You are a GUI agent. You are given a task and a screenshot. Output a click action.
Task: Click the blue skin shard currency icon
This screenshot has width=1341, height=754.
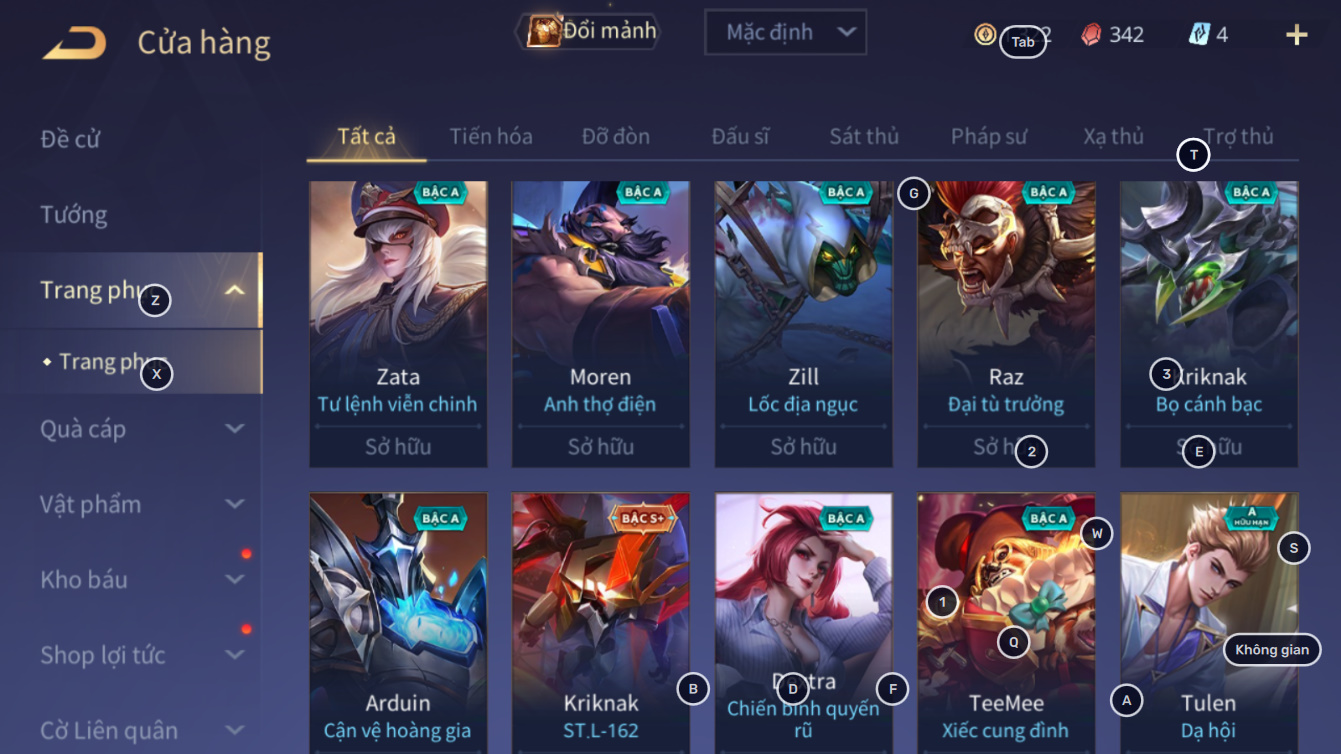click(x=1199, y=35)
